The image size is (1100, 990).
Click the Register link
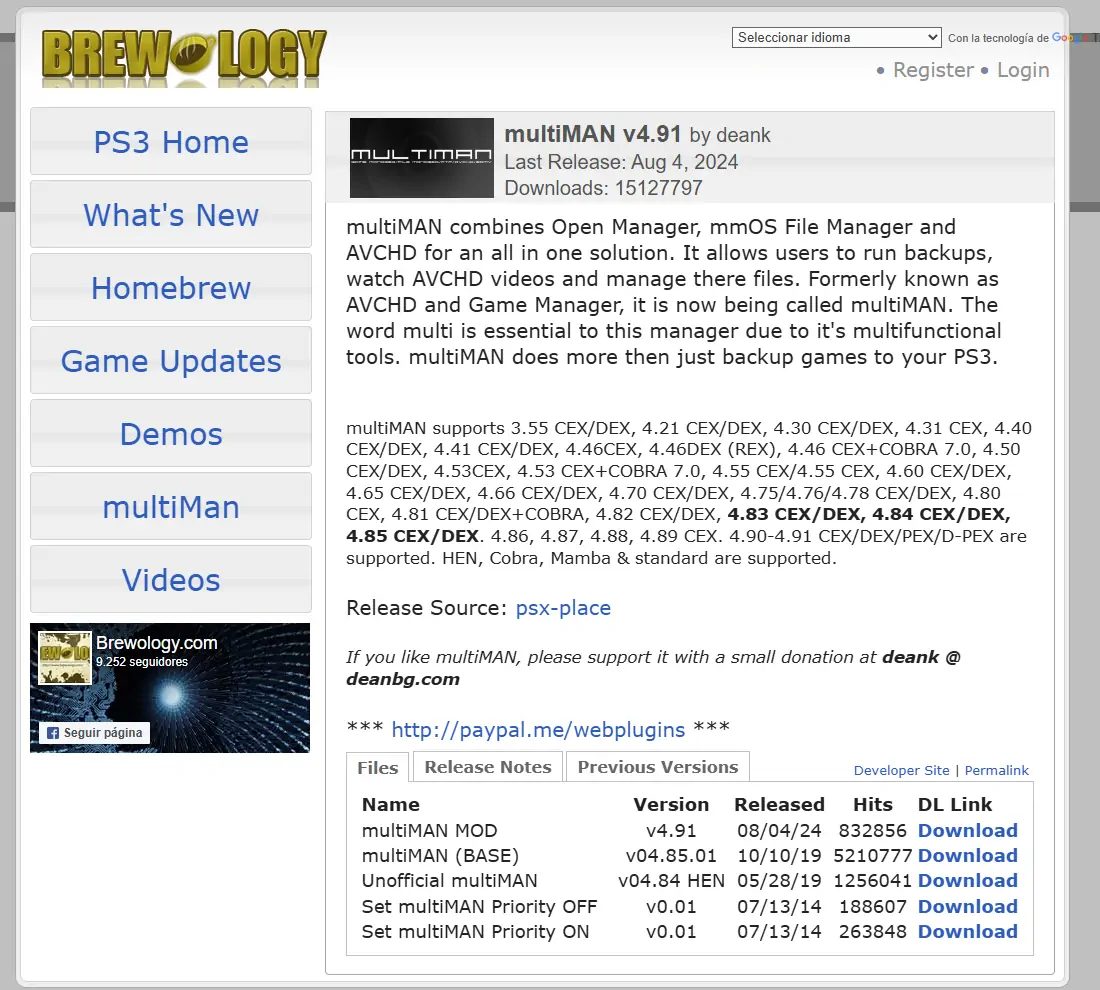[x=933, y=70]
